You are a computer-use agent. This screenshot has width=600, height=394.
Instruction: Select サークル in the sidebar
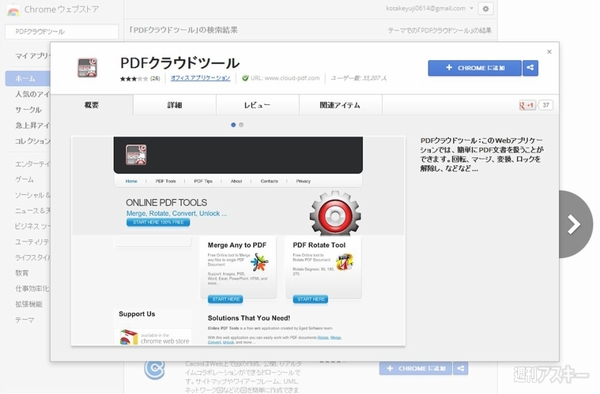point(28,110)
